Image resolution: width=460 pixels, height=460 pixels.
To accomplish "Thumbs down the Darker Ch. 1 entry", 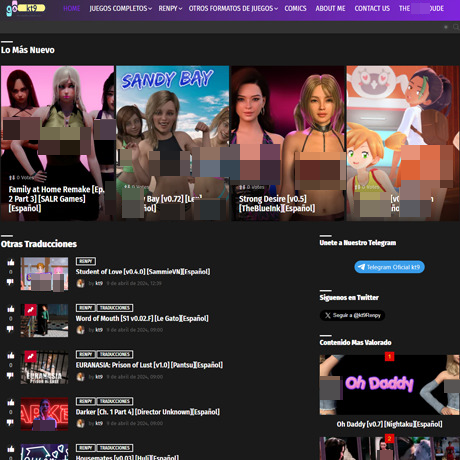I will coord(11,422).
